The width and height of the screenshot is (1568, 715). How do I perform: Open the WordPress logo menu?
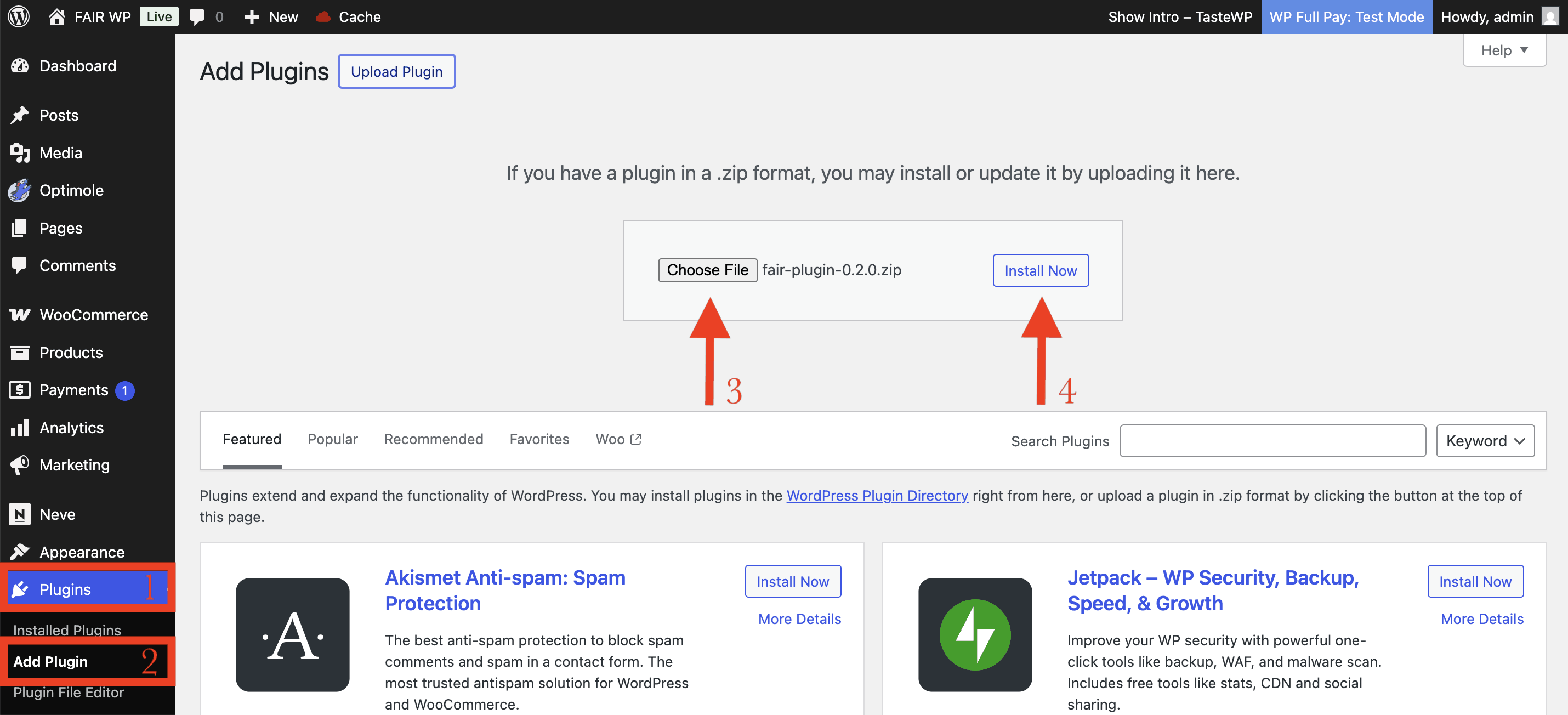click(x=18, y=16)
